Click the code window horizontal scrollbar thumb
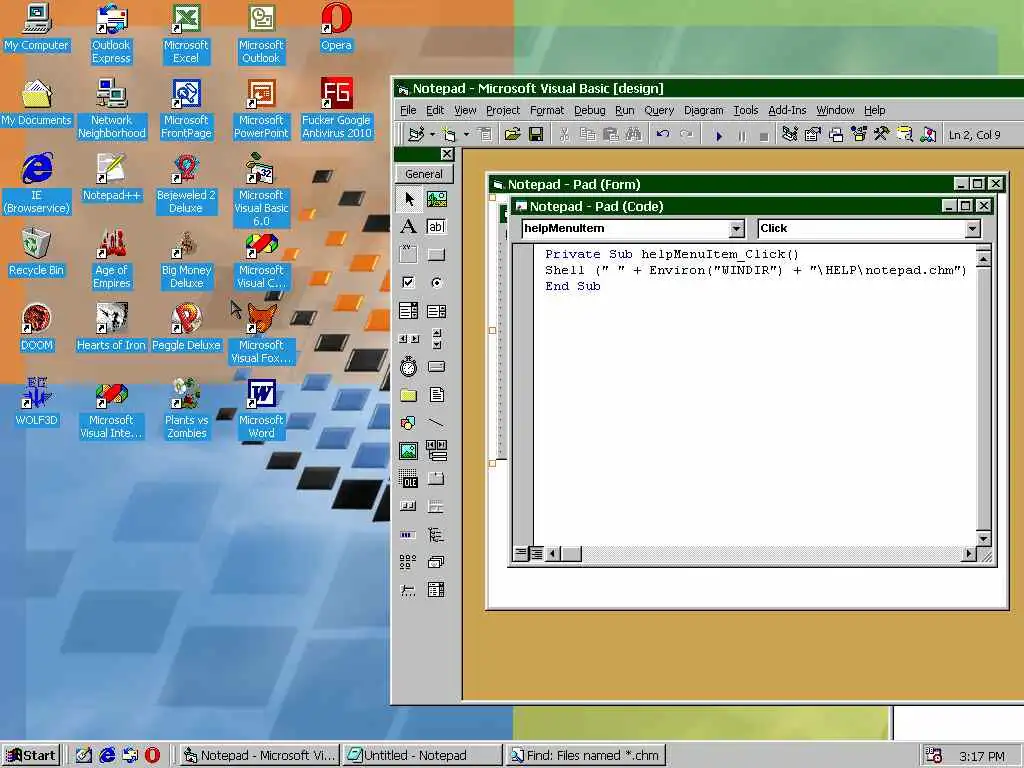The height and width of the screenshot is (768, 1024). click(x=571, y=554)
